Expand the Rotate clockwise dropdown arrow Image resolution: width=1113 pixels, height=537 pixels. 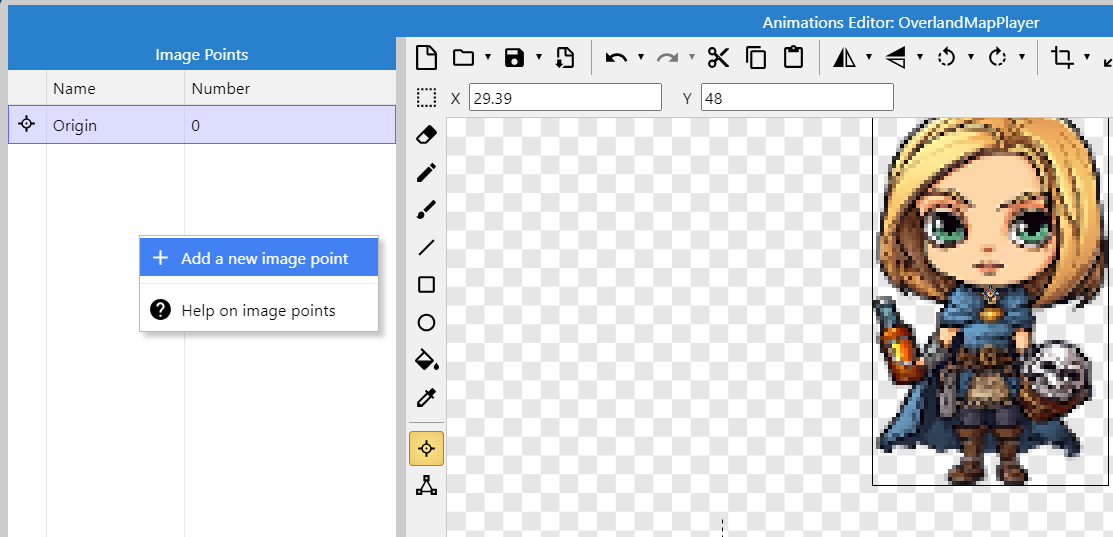click(x=1022, y=57)
